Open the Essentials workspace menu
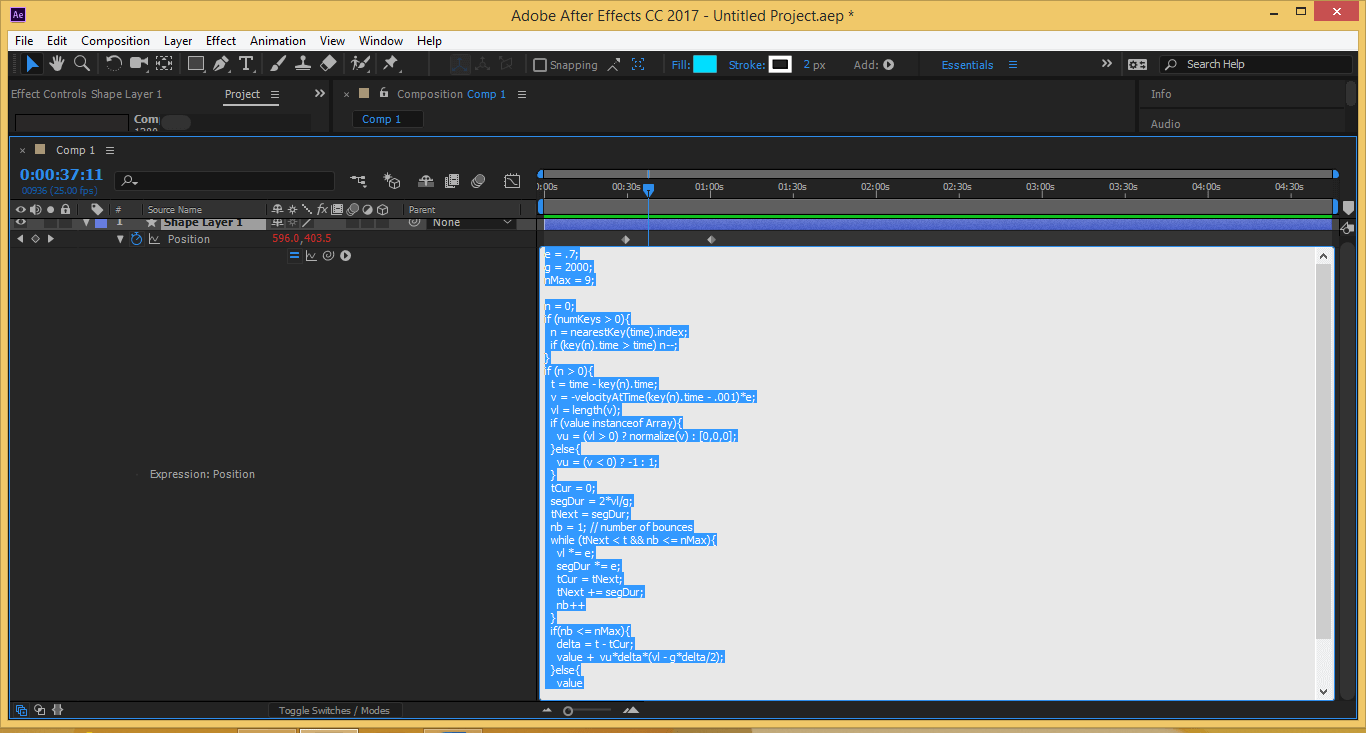 click(1012, 65)
